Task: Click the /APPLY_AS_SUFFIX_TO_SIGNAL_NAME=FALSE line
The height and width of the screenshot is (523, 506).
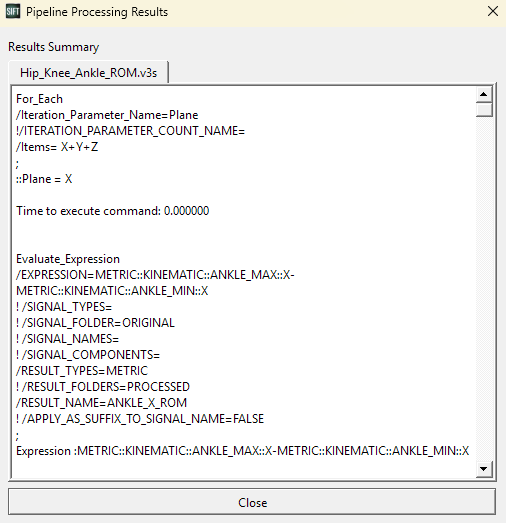Action: pos(140,419)
